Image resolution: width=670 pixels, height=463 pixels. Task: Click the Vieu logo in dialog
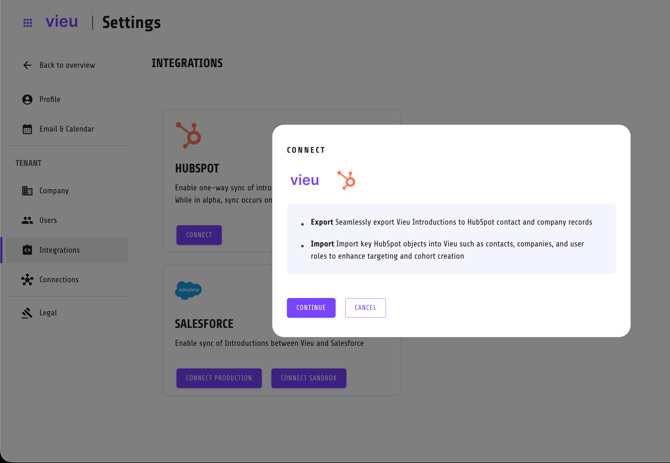(305, 180)
